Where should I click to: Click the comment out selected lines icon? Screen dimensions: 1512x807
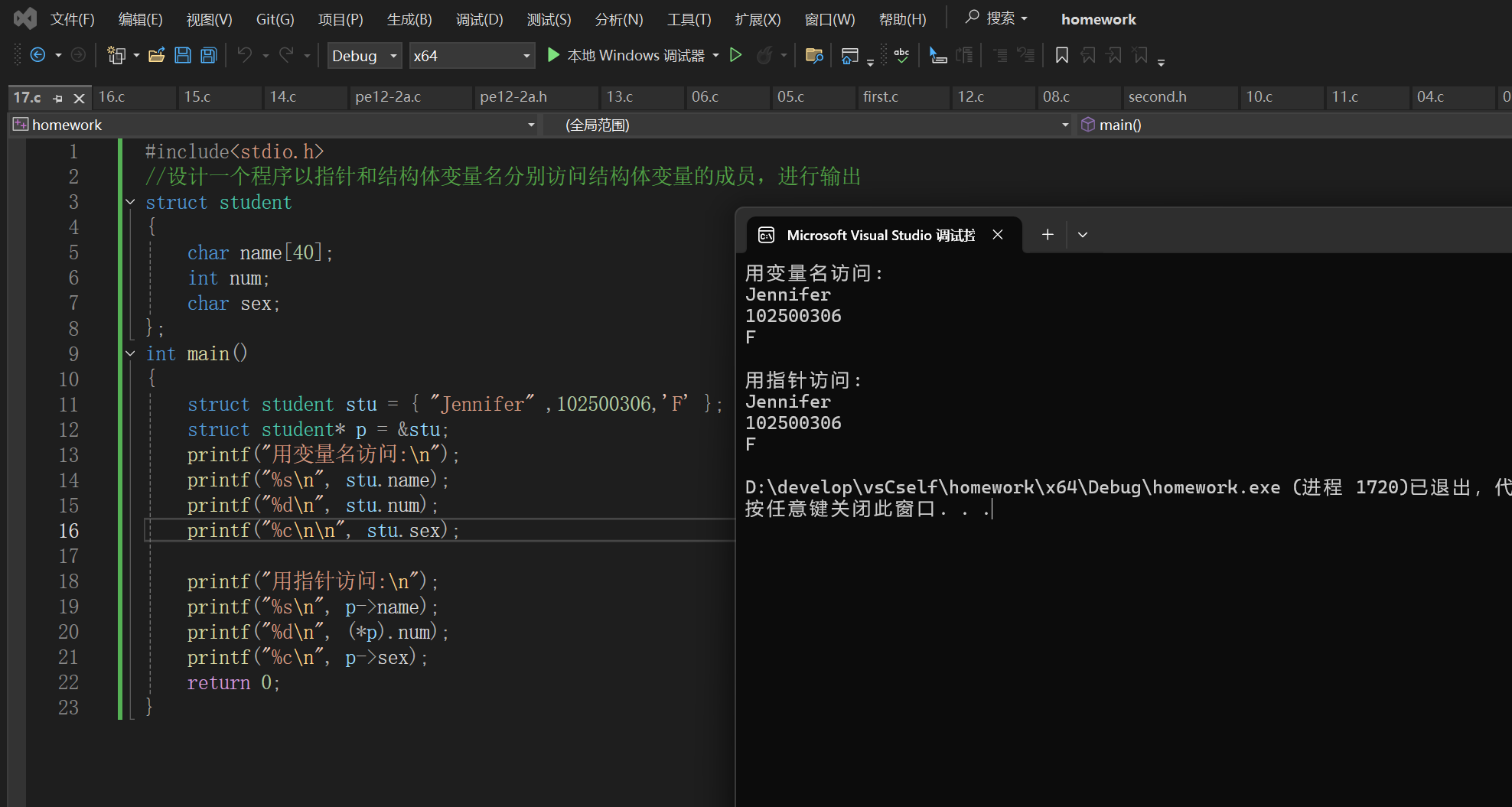[1000, 55]
